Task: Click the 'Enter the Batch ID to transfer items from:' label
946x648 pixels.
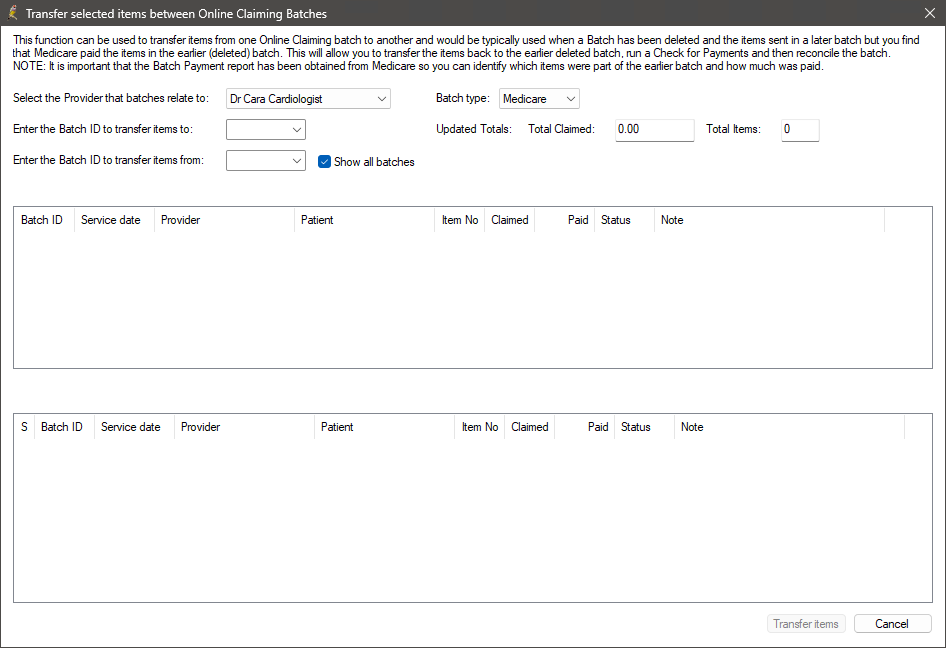Action: tap(109, 160)
